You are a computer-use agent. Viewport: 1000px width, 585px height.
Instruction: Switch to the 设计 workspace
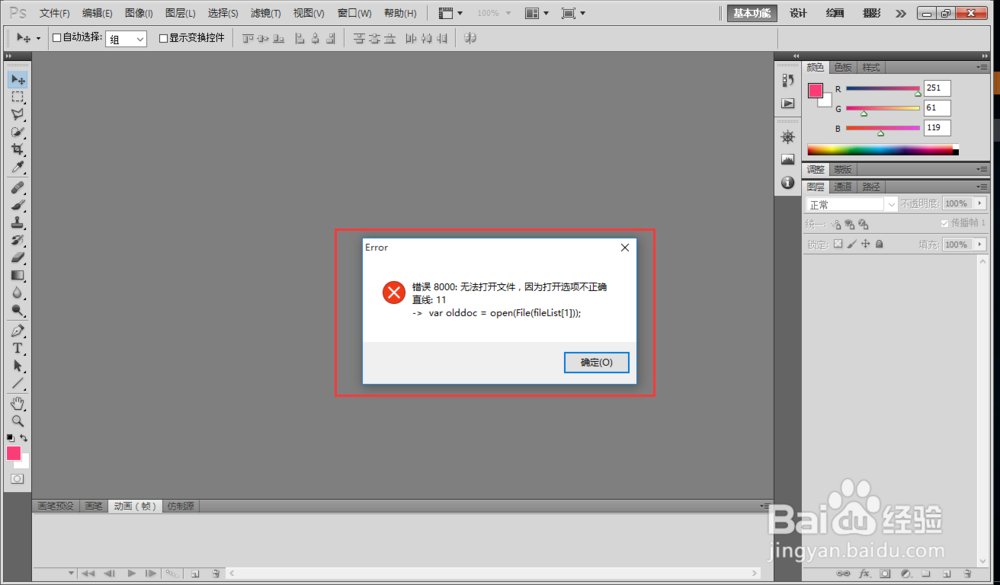point(797,13)
